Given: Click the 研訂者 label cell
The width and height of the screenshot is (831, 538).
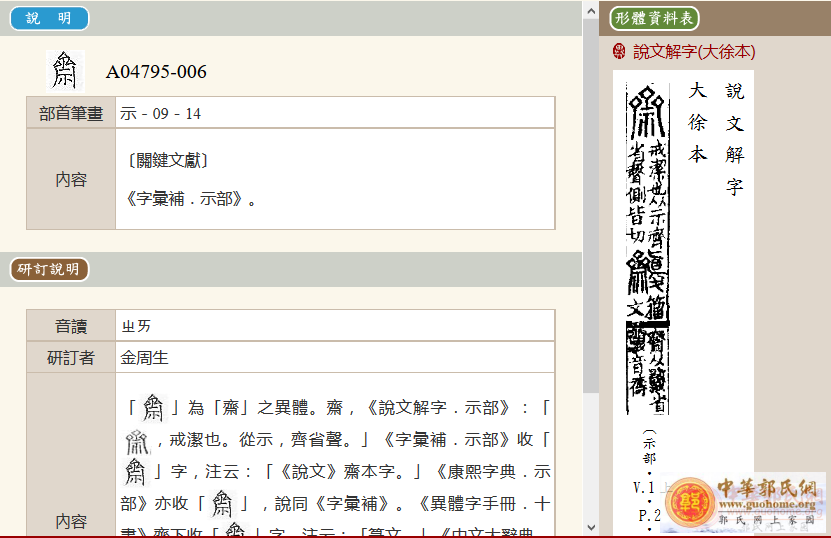Looking at the screenshot, I should pyautogui.click(x=71, y=358).
